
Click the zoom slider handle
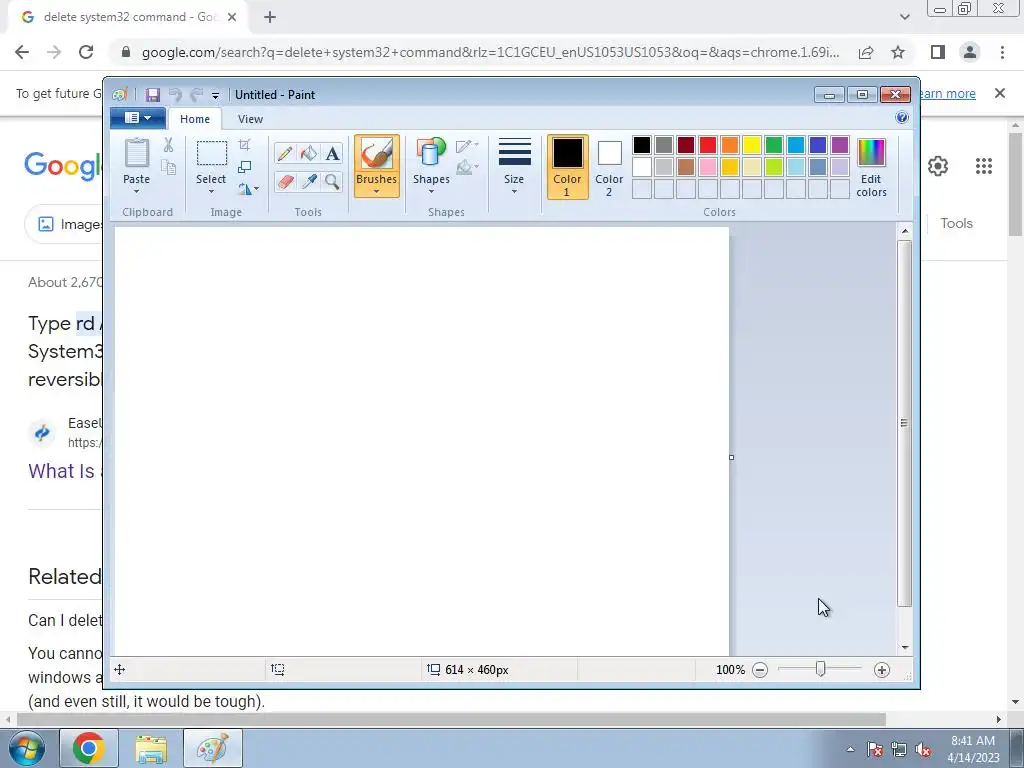pos(820,669)
